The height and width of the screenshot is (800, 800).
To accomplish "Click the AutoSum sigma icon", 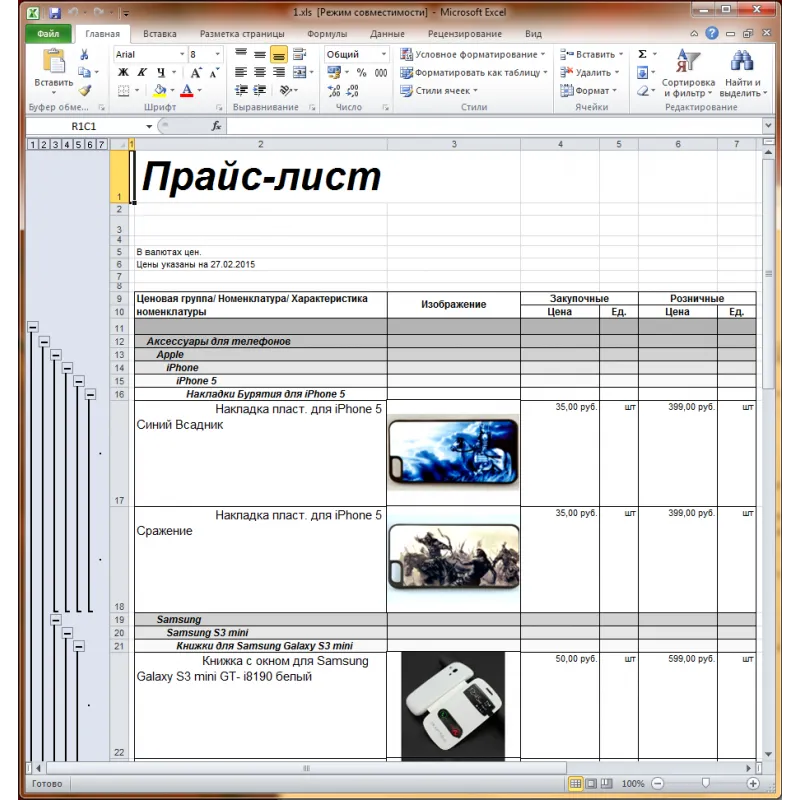I will click(642, 54).
